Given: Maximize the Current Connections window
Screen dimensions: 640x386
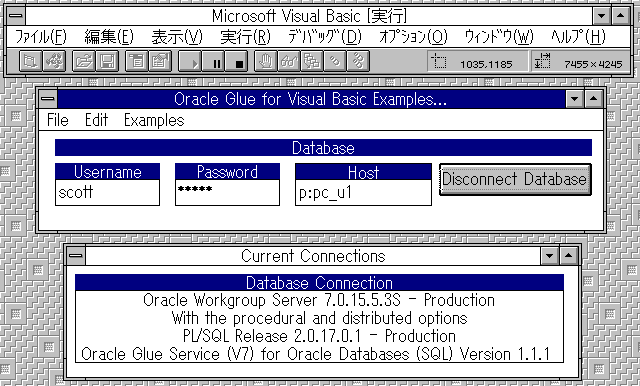Looking at the screenshot, I should point(569,256).
